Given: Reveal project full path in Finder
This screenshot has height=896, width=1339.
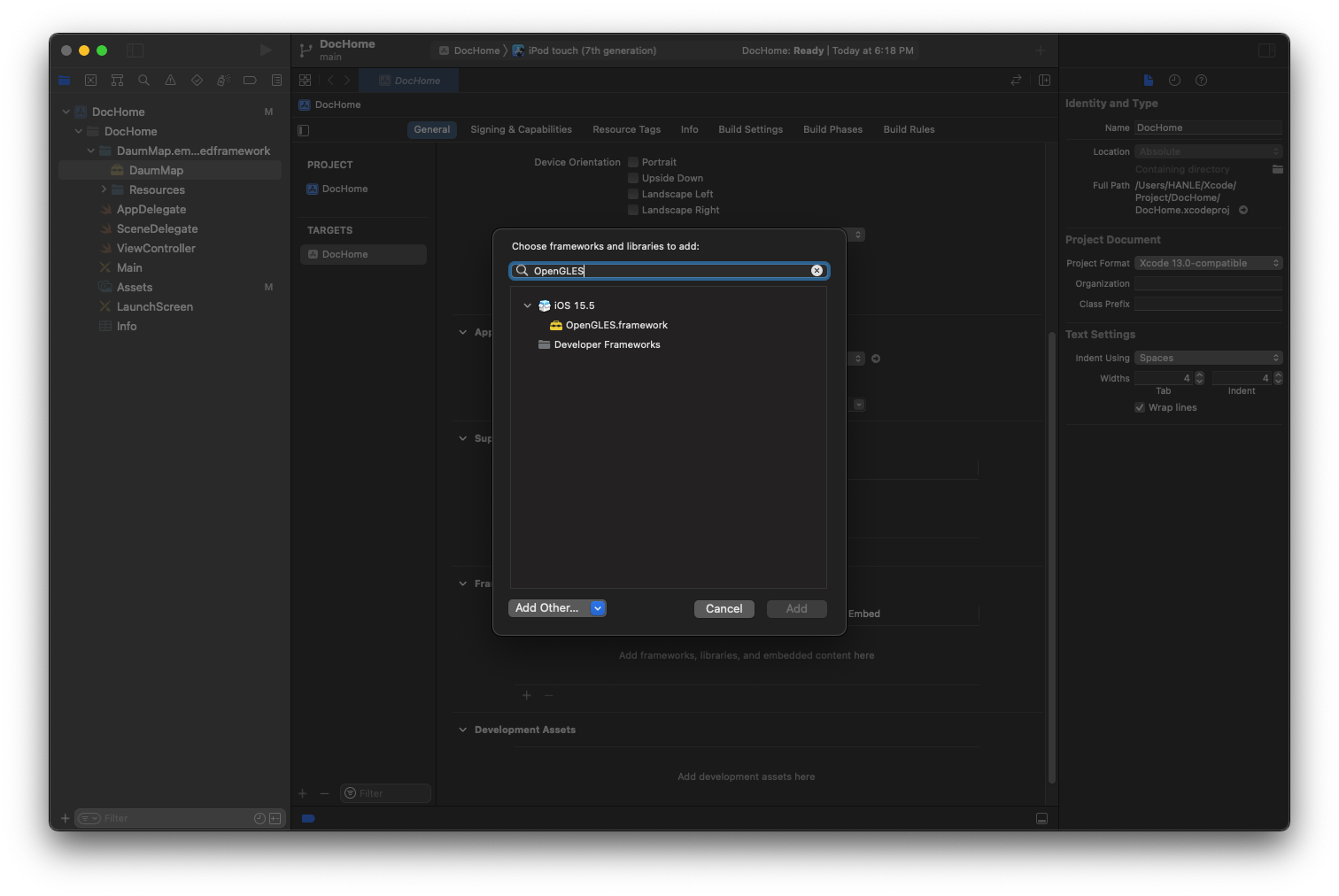Looking at the screenshot, I should click(x=1243, y=210).
